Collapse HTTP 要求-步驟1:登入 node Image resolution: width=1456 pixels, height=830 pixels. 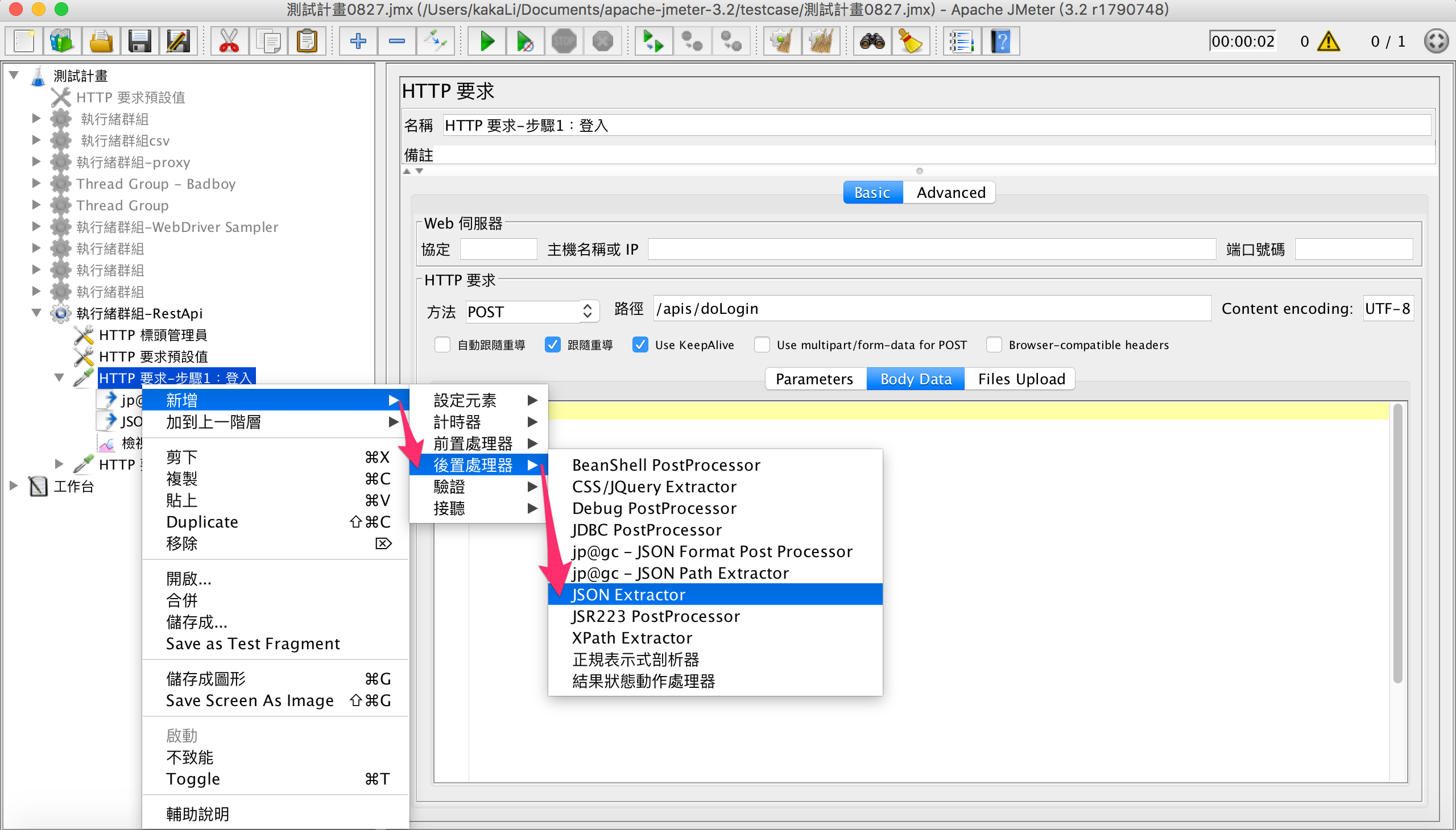coord(59,377)
